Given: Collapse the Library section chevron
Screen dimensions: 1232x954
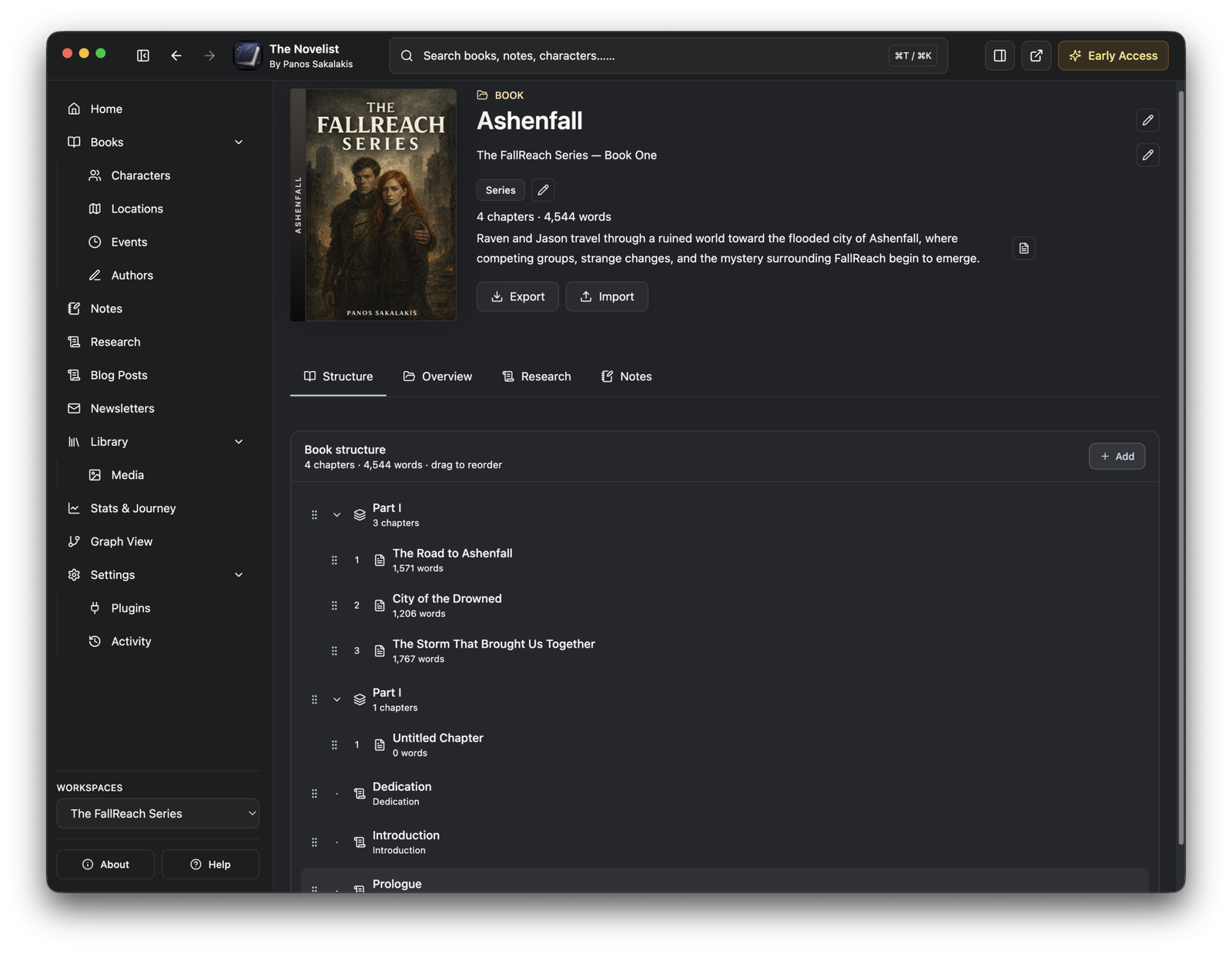Looking at the screenshot, I should tap(239, 442).
